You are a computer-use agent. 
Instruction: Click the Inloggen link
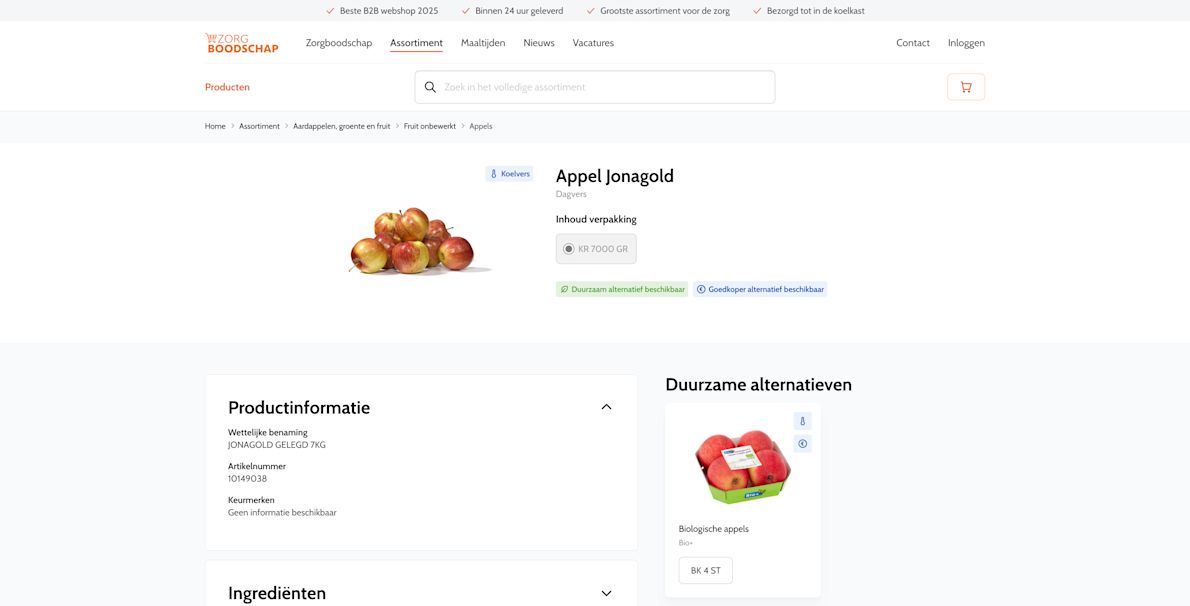[x=966, y=42]
